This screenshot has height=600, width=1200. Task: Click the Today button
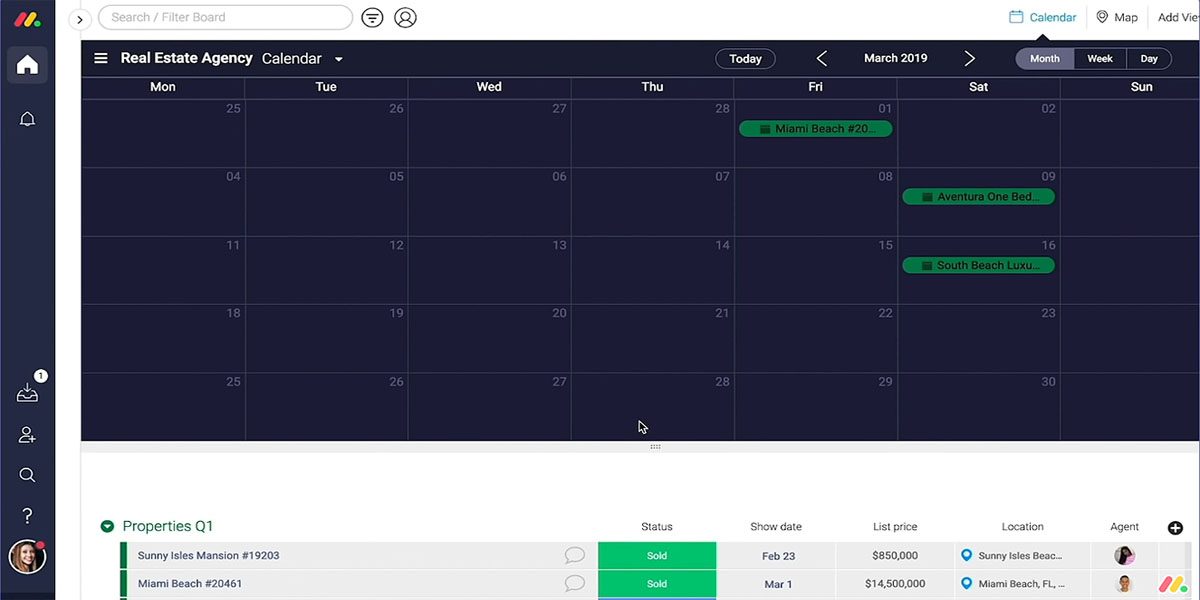tap(745, 59)
